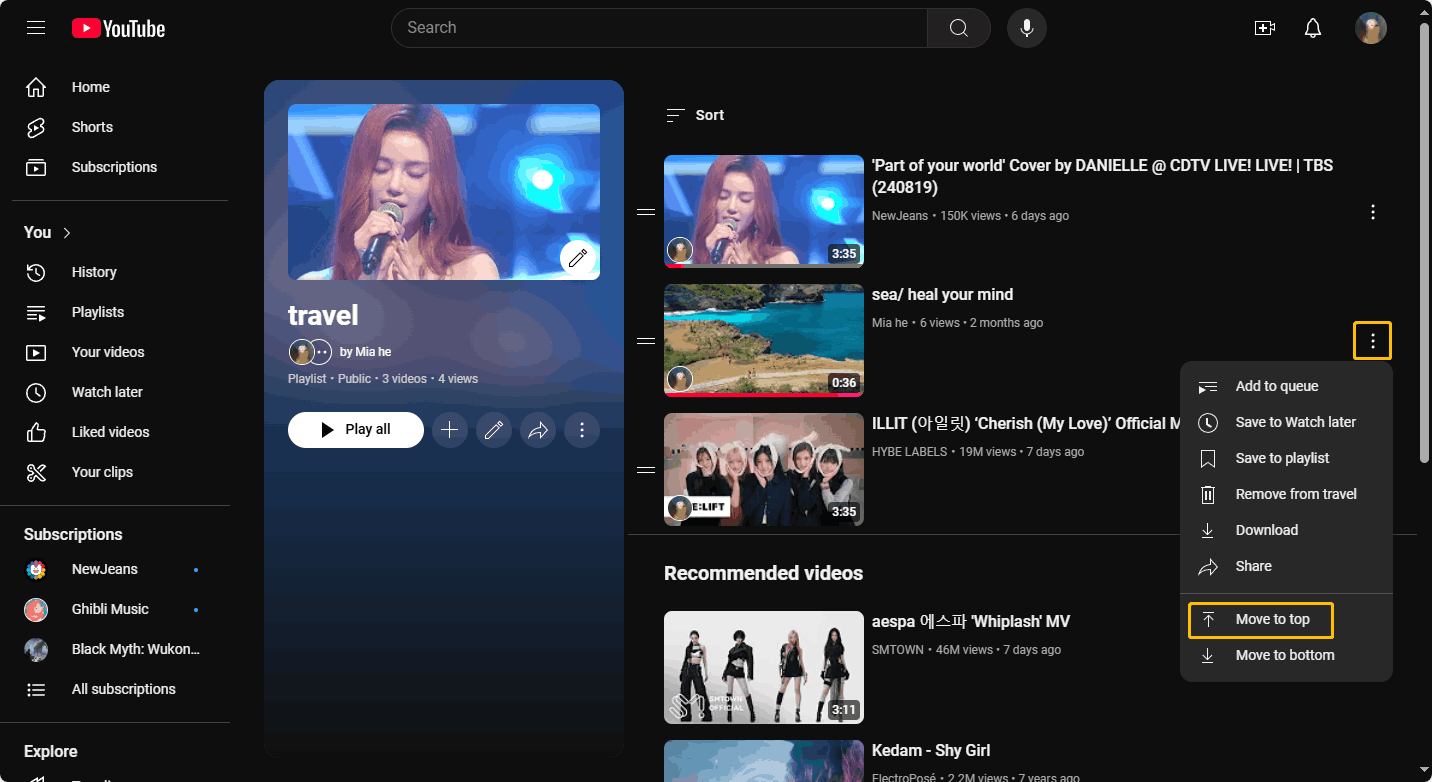1432x782 pixels.
Task: Open the account avatar menu
Action: pyautogui.click(x=1371, y=28)
